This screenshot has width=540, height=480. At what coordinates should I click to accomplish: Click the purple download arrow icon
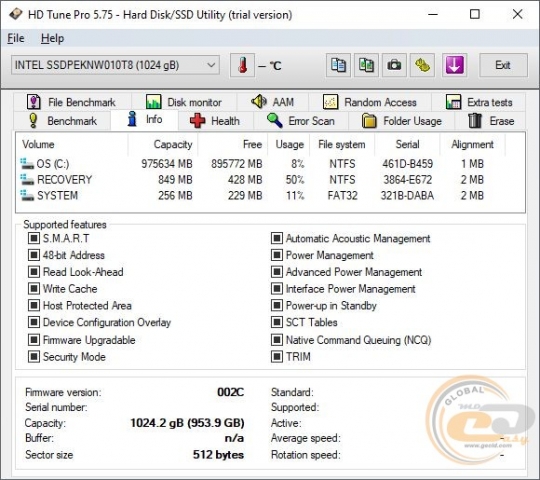[x=454, y=65]
